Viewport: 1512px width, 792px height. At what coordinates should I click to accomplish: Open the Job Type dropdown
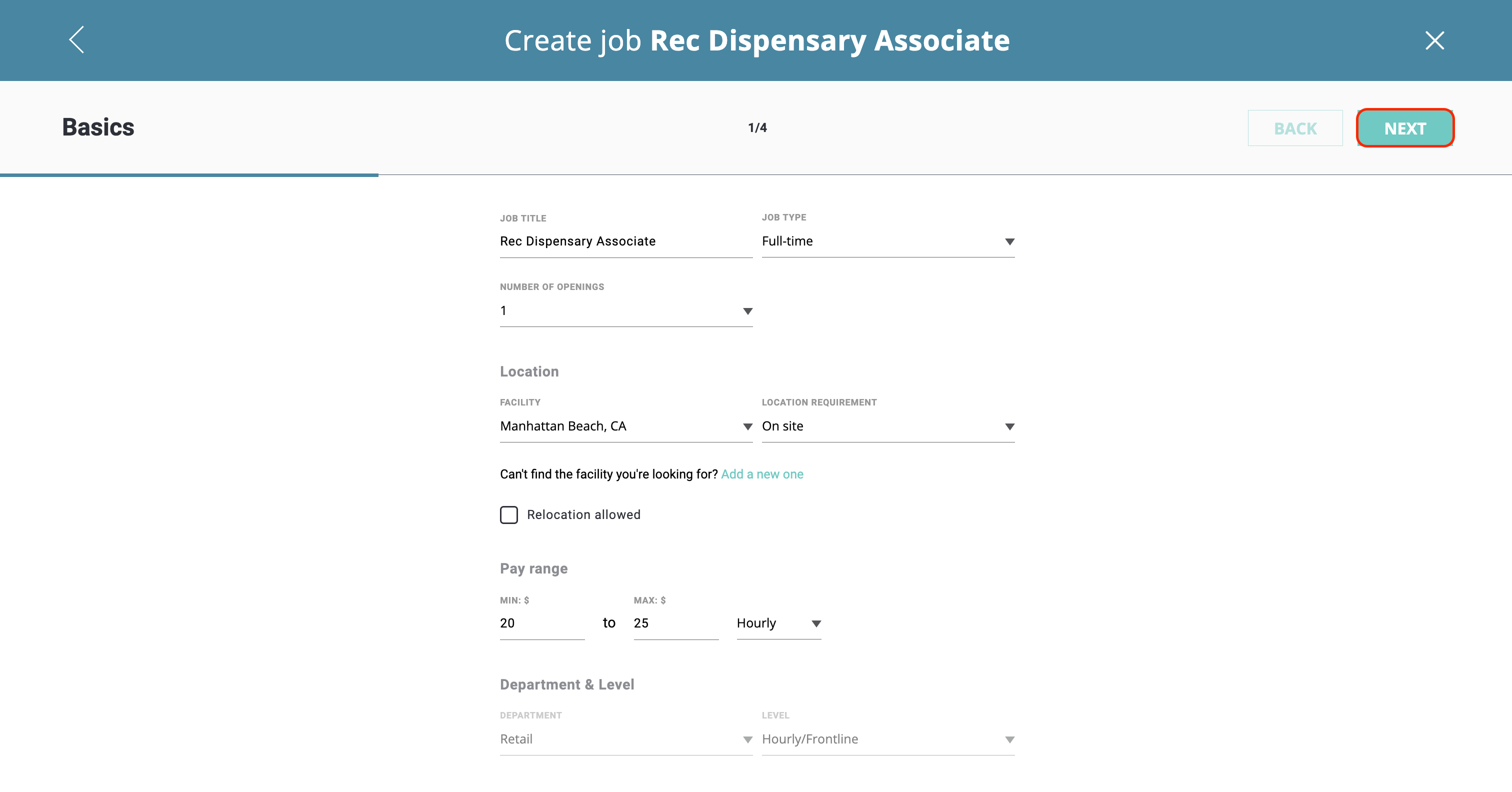pyautogui.click(x=886, y=241)
